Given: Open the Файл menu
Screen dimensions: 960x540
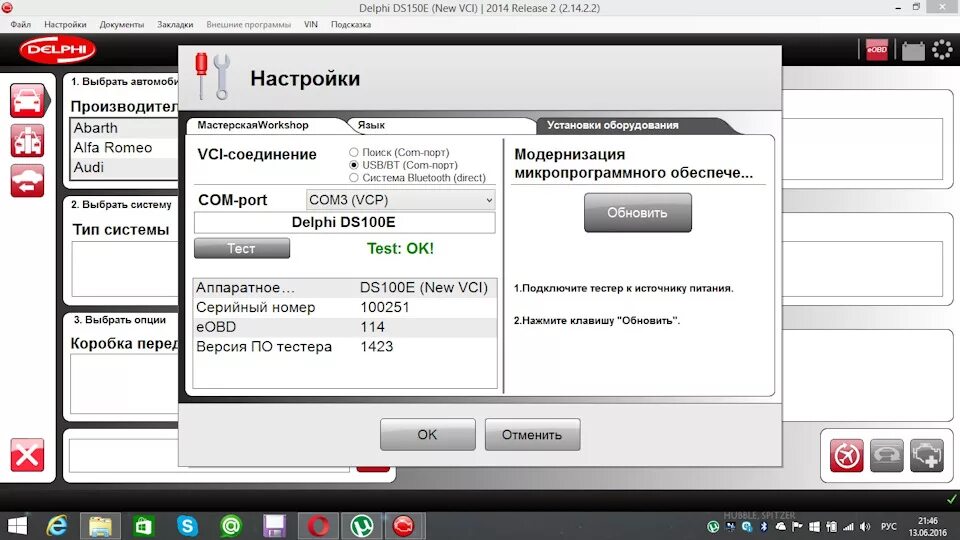Looking at the screenshot, I should coord(20,24).
